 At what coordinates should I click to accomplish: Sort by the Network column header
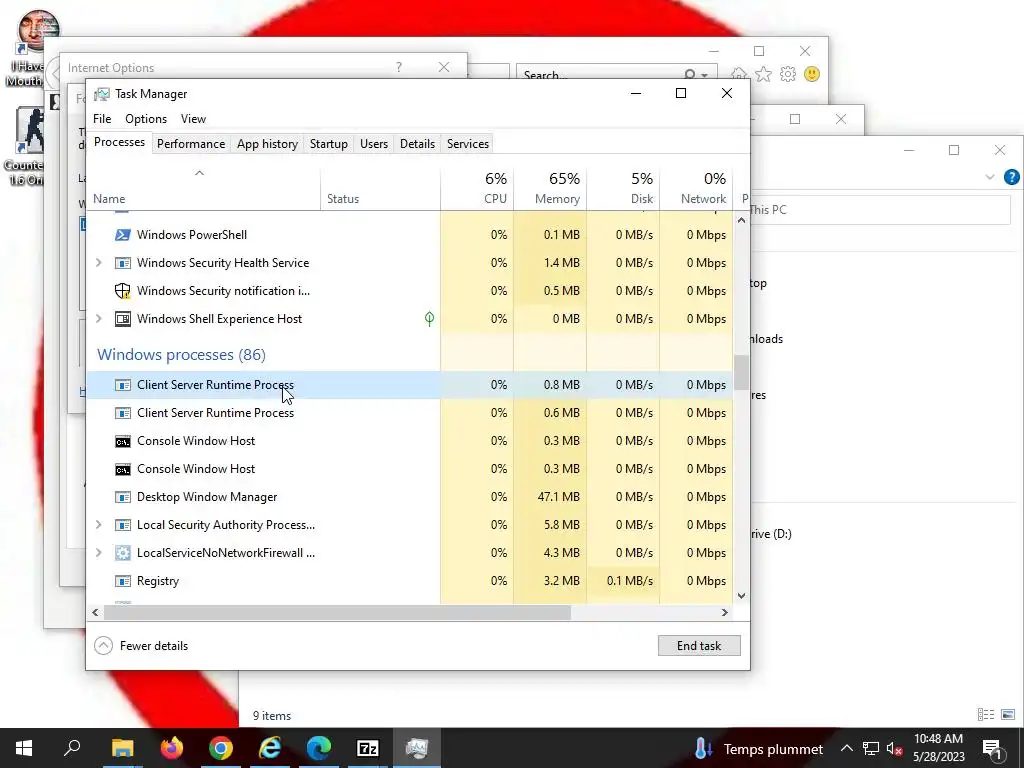click(696, 189)
